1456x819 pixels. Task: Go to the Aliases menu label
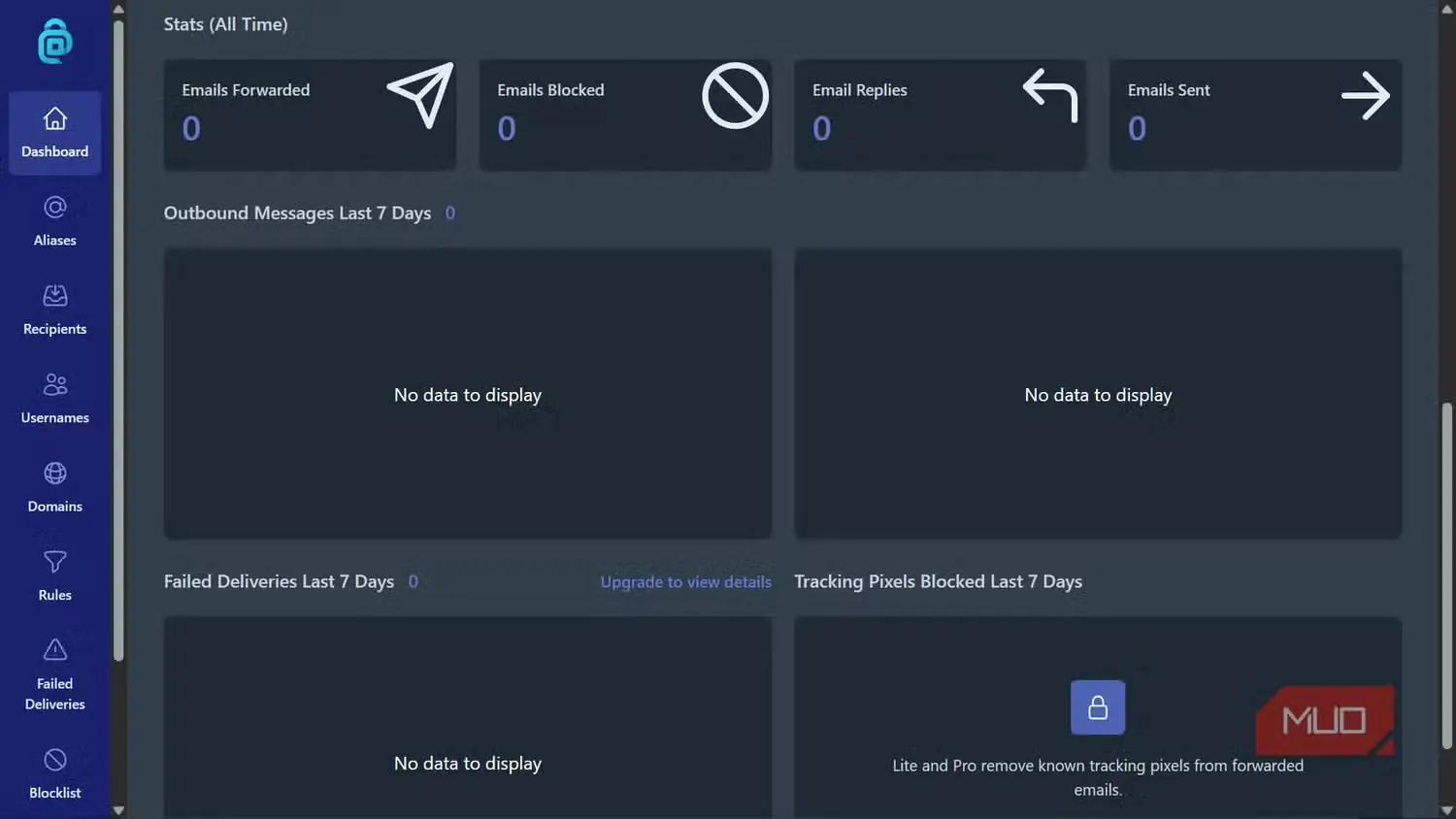[55, 241]
